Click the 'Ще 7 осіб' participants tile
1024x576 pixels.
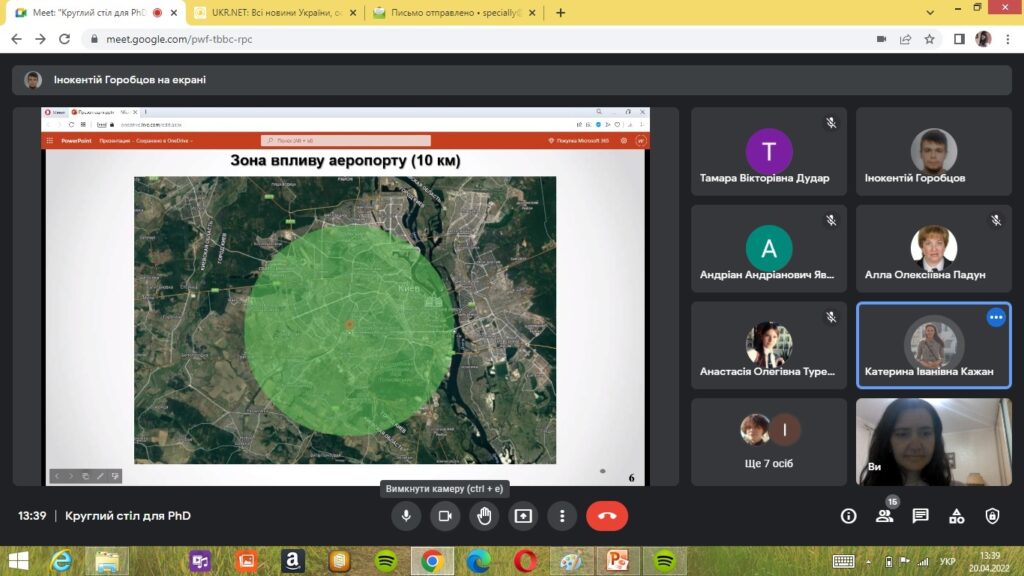coord(769,440)
